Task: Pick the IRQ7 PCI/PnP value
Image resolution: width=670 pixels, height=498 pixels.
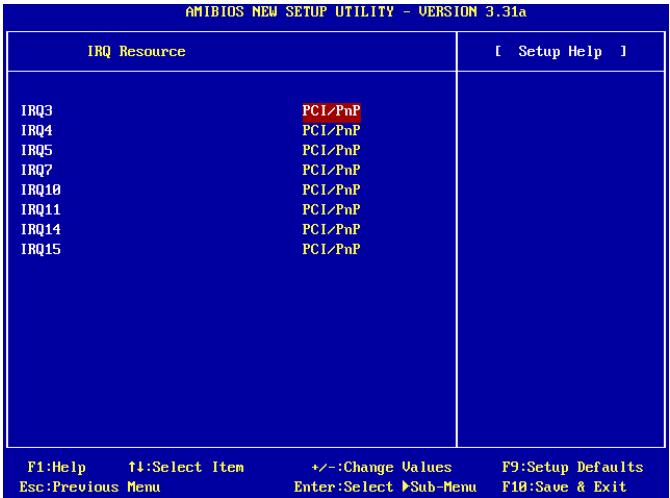Action: (331, 170)
